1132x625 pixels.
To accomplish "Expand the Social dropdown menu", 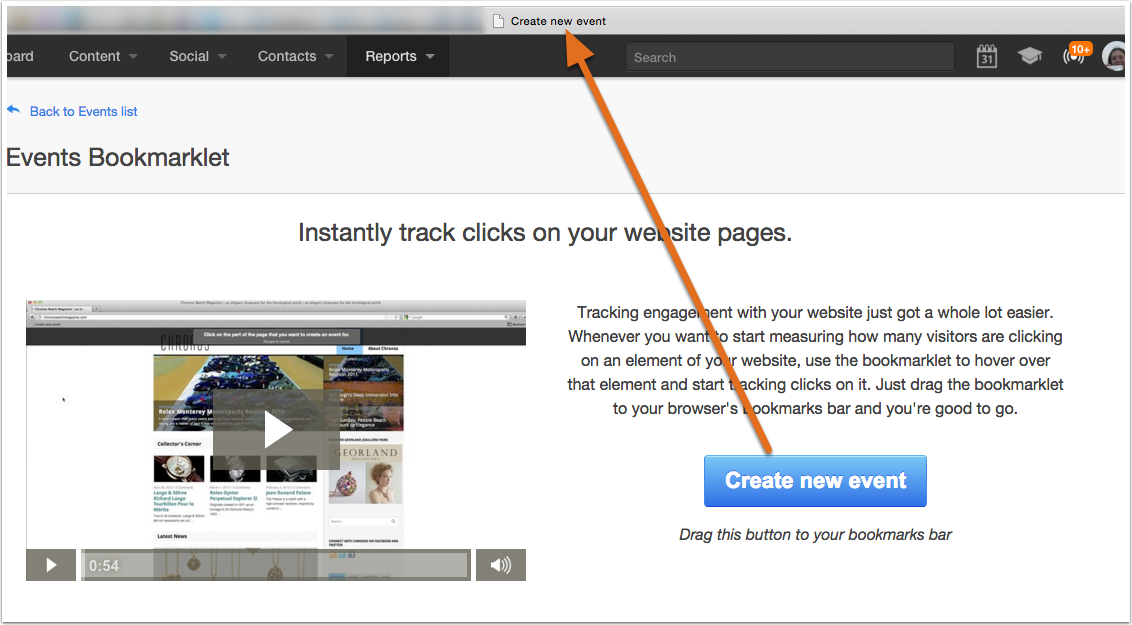I will [x=198, y=56].
